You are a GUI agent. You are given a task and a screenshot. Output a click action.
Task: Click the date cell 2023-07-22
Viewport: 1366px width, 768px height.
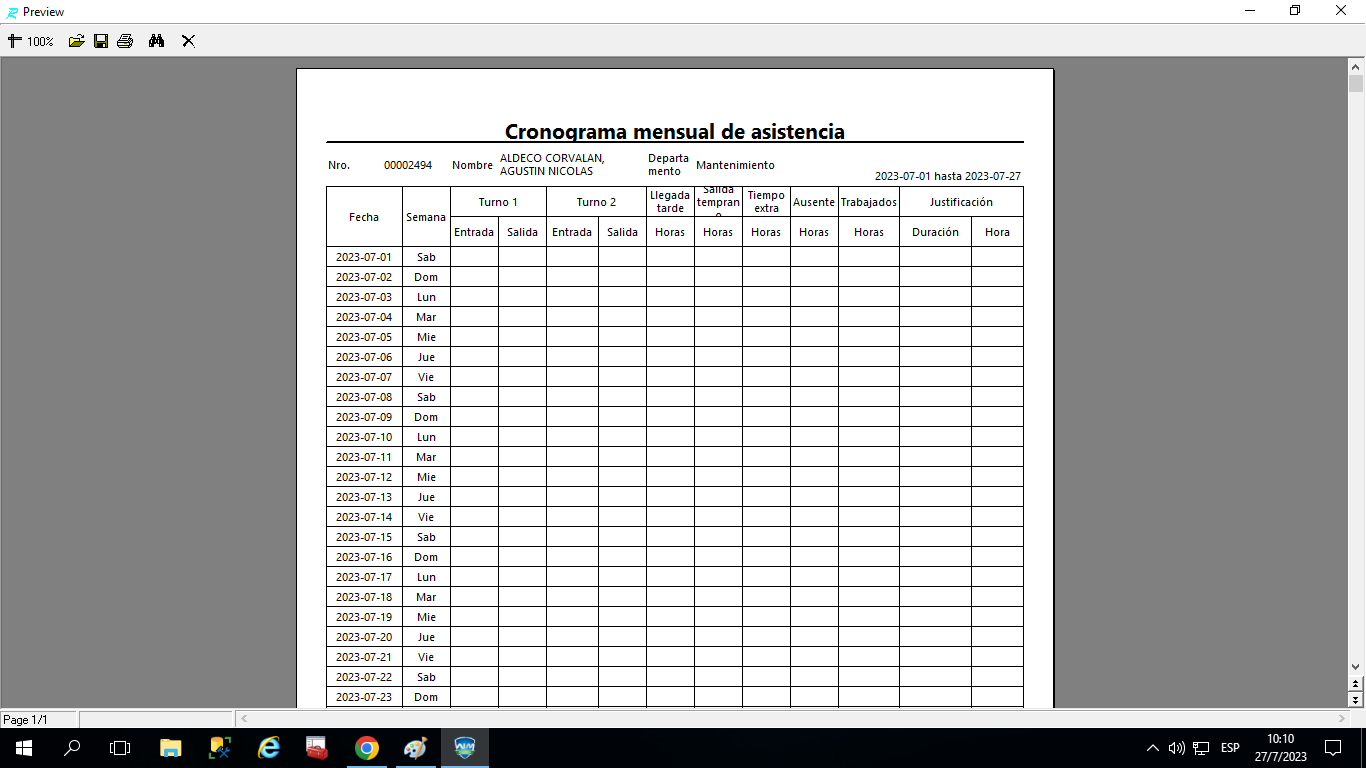point(364,677)
